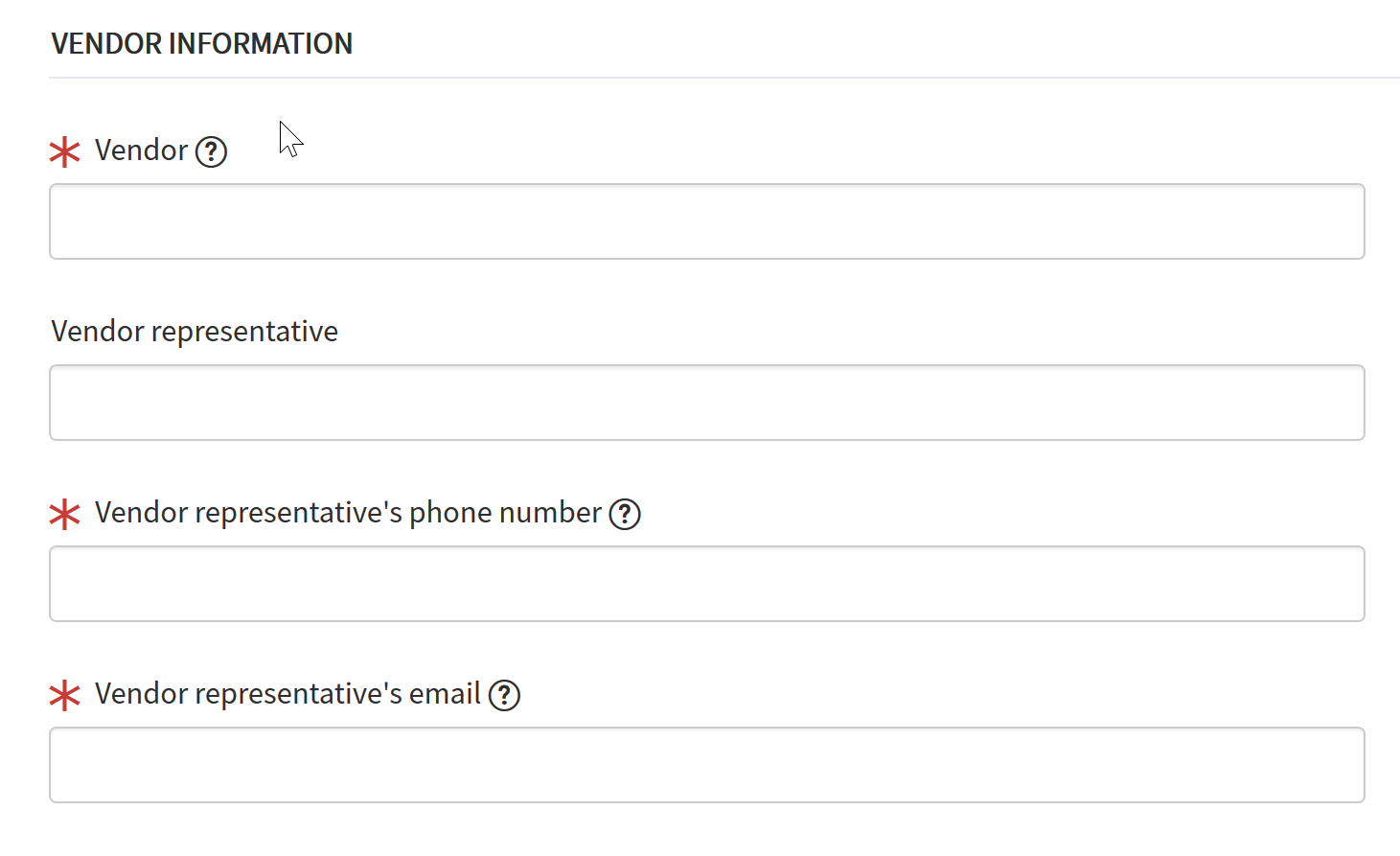Click into the Vendor representative input box

(x=706, y=403)
